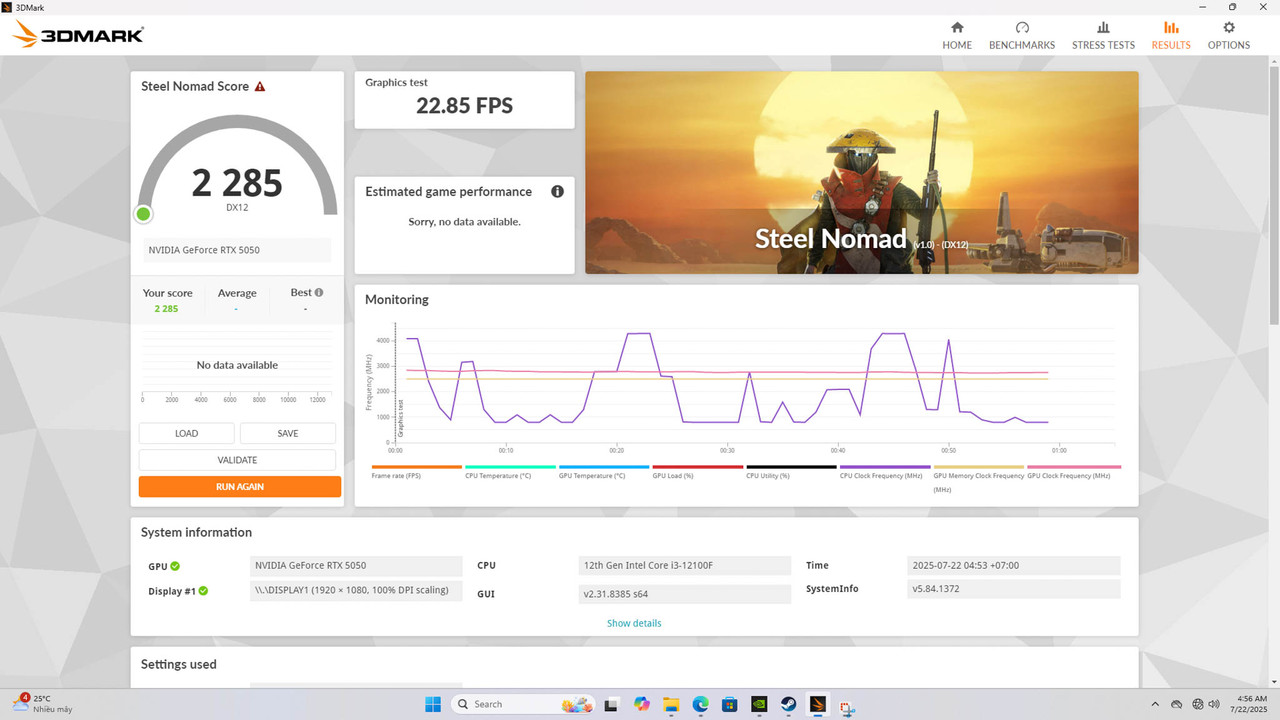Open network settings globe icon
The image size is (1280, 720).
[x=1198, y=704]
